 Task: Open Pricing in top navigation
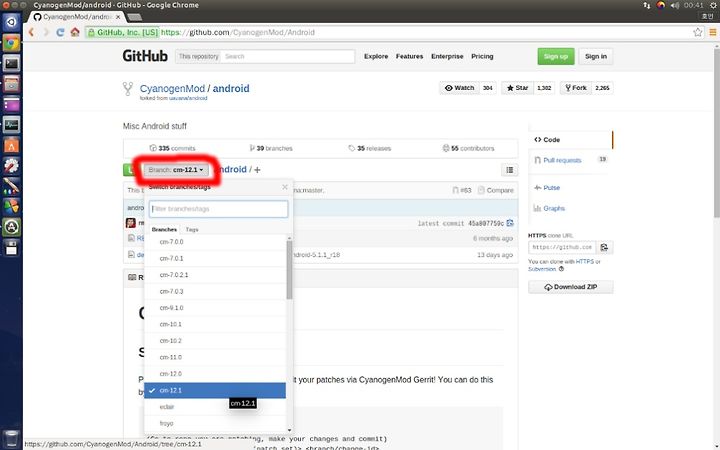click(482, 56)
